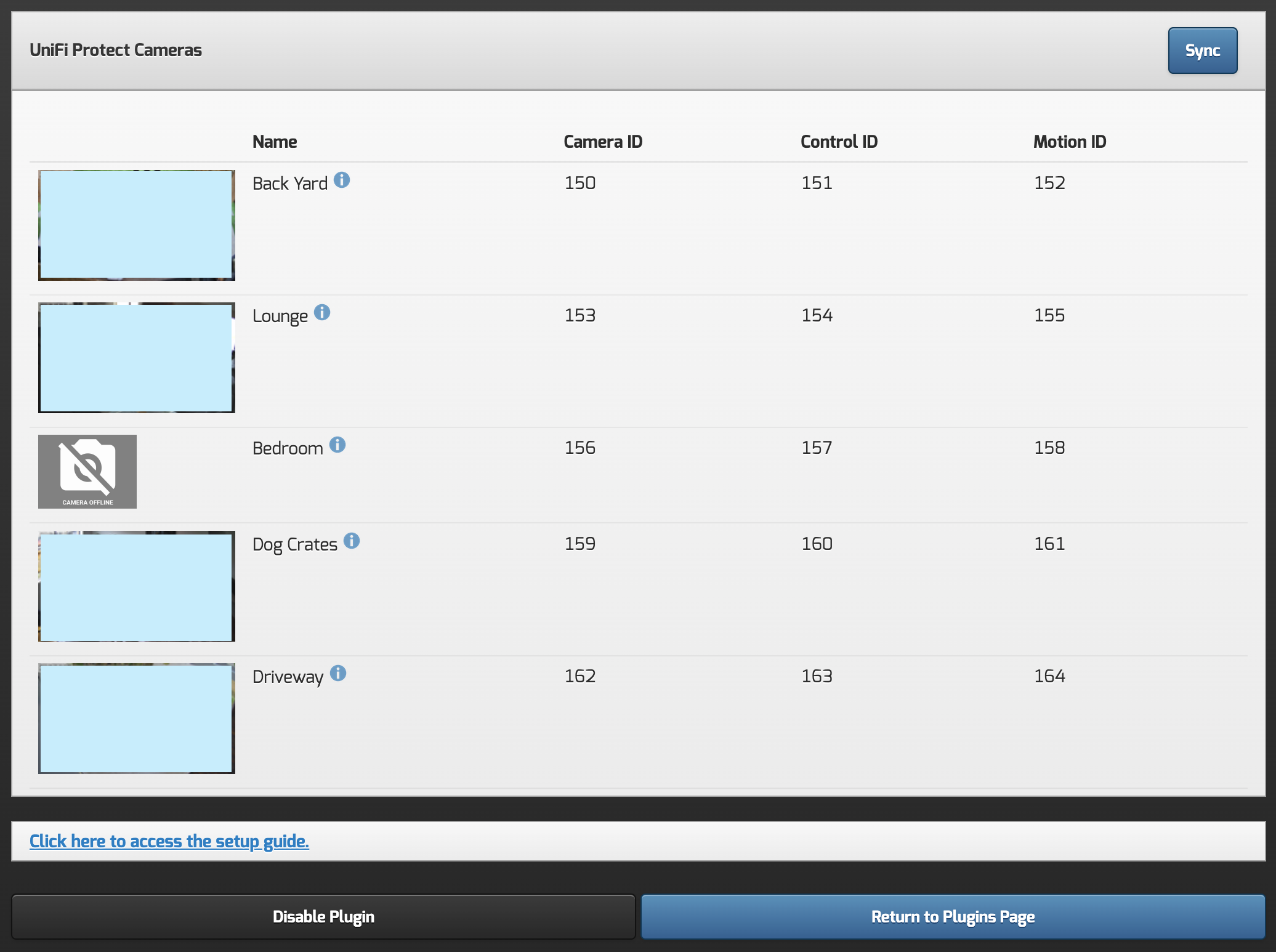Viewport: 1276px width, 952px height.
Task: Click the Dog Crates camera preview
Action: (137, 586)
